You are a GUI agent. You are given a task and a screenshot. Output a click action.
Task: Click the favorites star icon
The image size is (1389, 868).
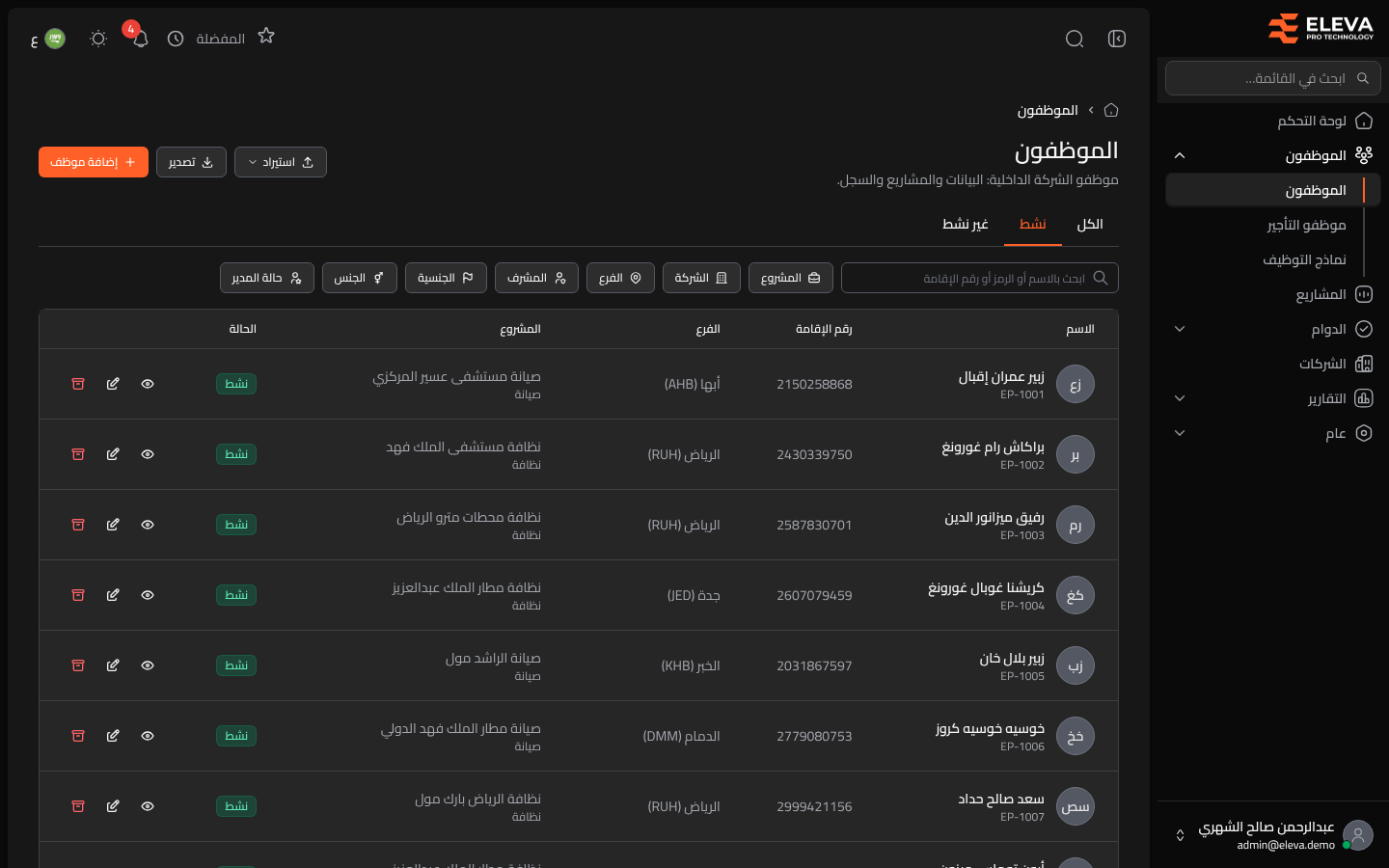(x=266, y=36)
